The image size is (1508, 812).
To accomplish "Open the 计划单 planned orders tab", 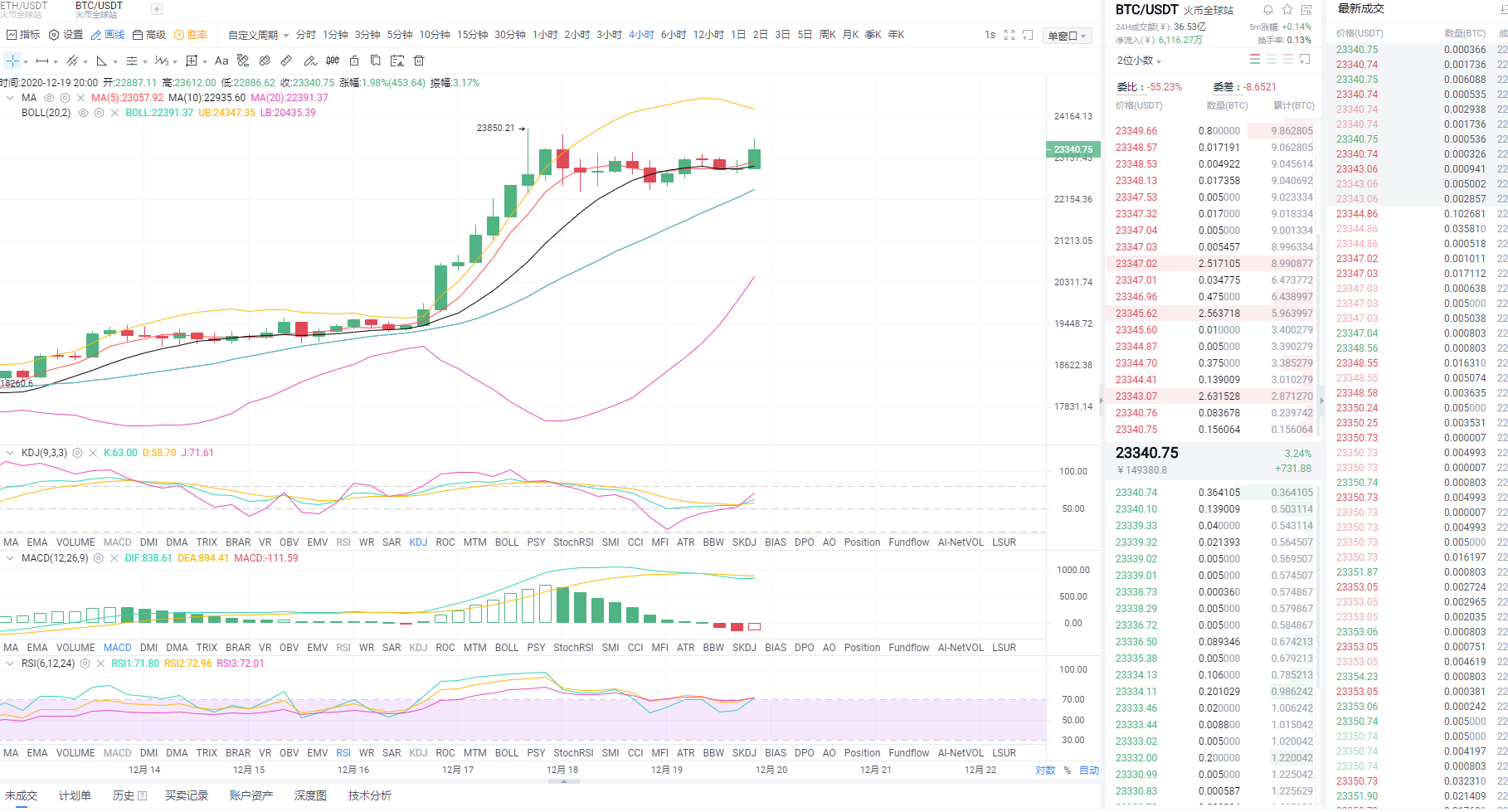I will tap(75, 795).
